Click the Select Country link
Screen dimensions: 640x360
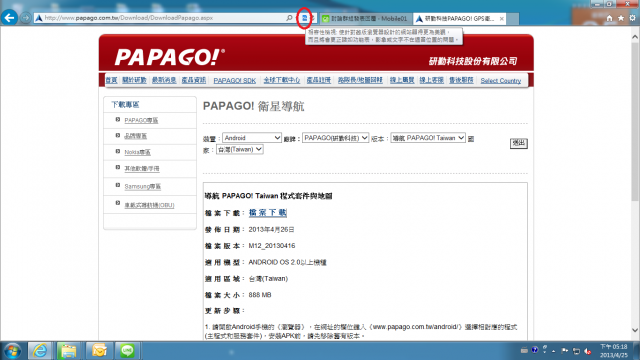click(x=501, y=81)
